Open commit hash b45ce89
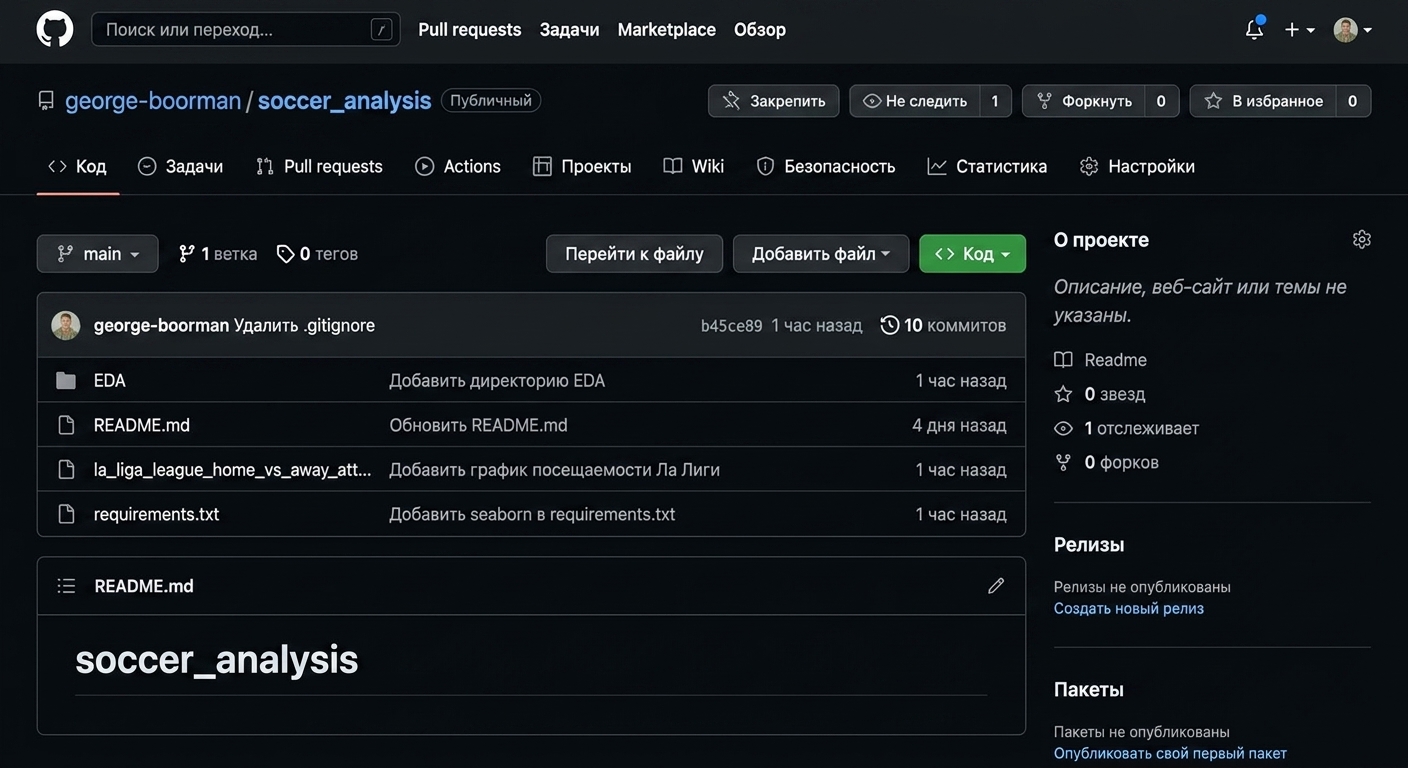Screen dimensions: 1408x768 (731, 326)
